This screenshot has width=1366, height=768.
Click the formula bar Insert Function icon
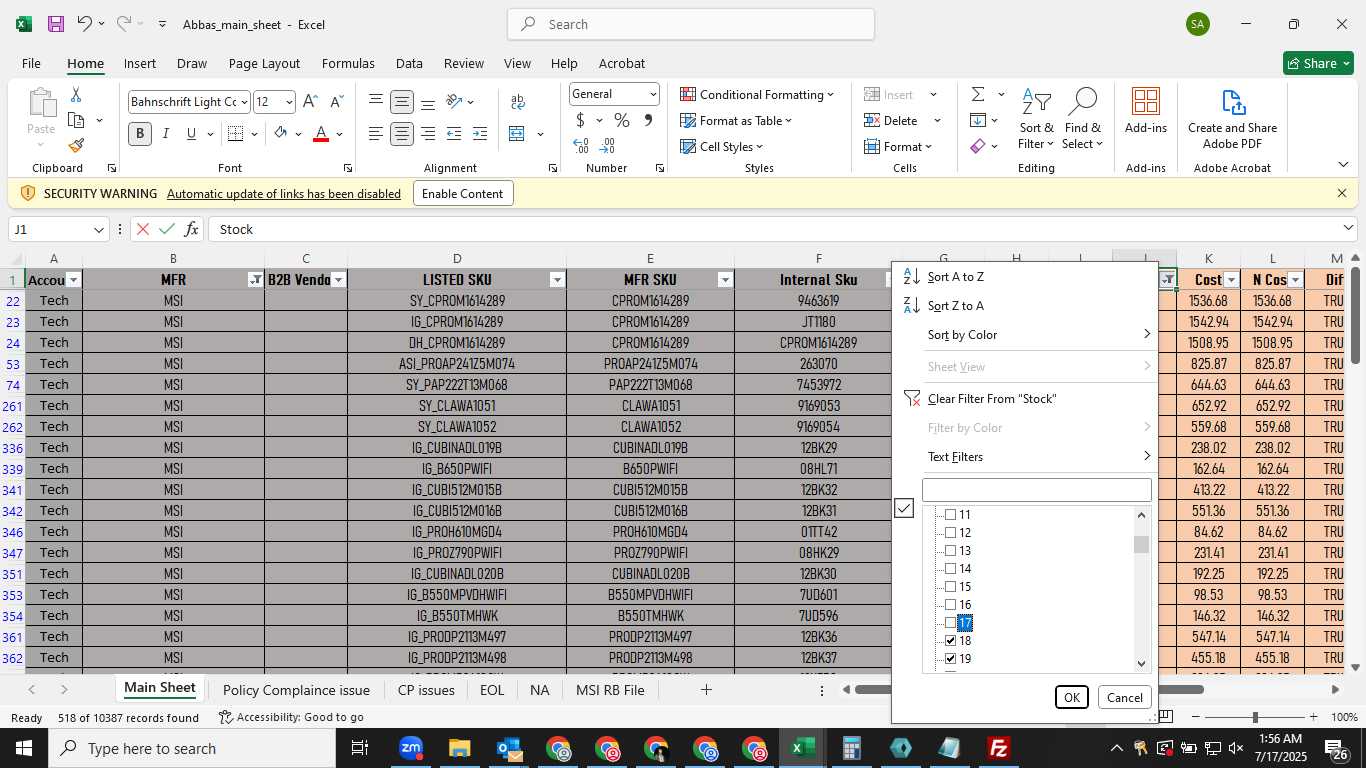[192, 229]
